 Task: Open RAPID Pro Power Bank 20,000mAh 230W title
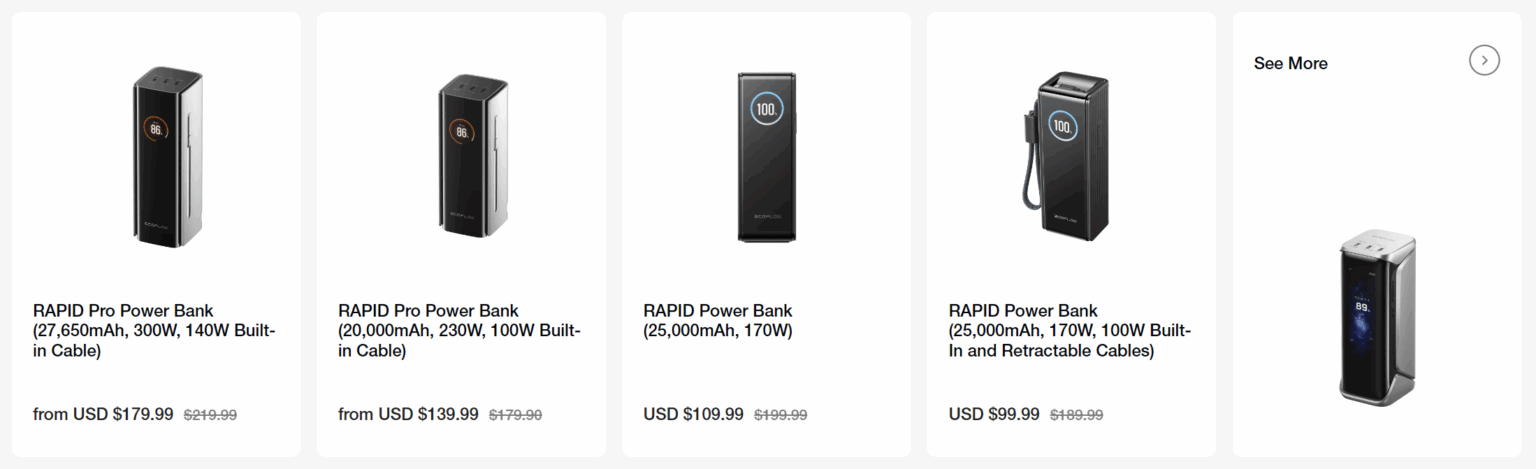[459, 331]
